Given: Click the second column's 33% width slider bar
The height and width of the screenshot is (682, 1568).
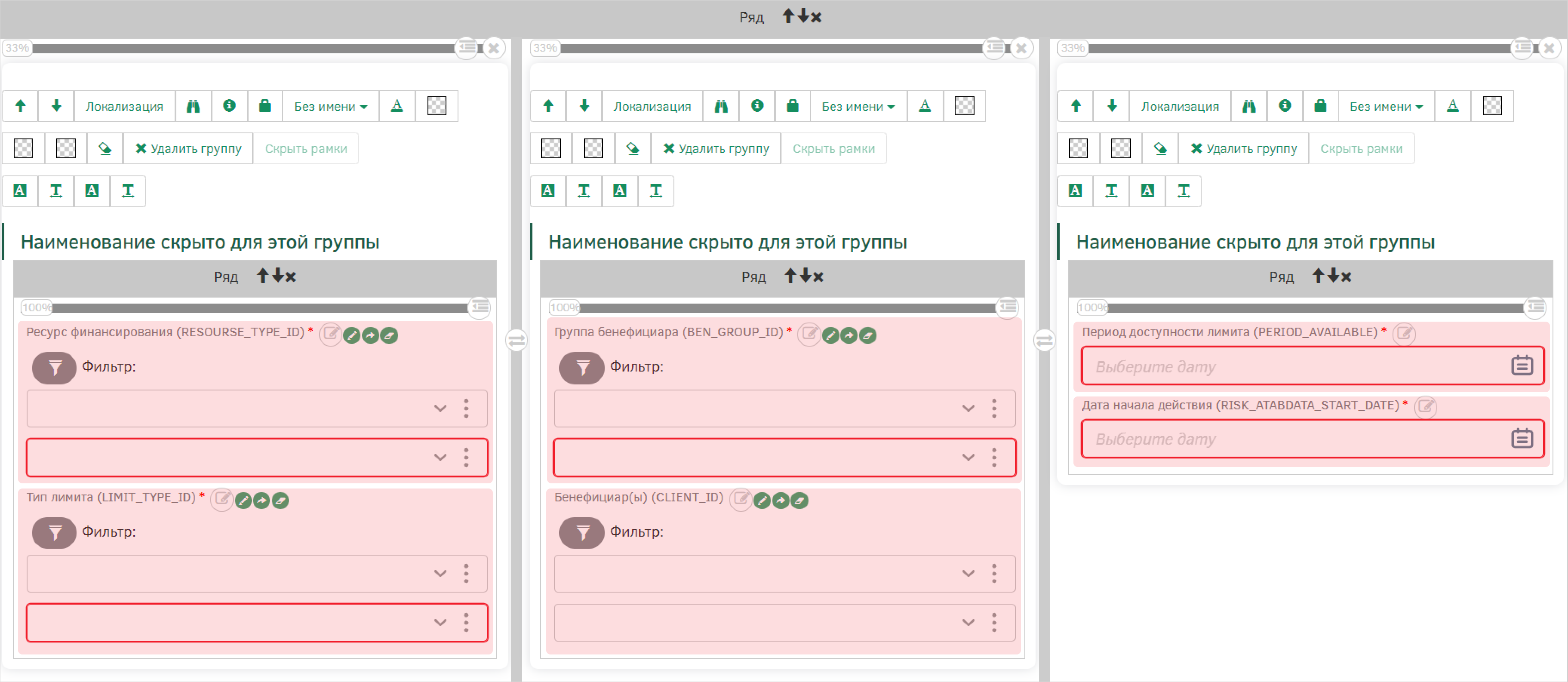Looking at the screenshot, I should 772,48.
